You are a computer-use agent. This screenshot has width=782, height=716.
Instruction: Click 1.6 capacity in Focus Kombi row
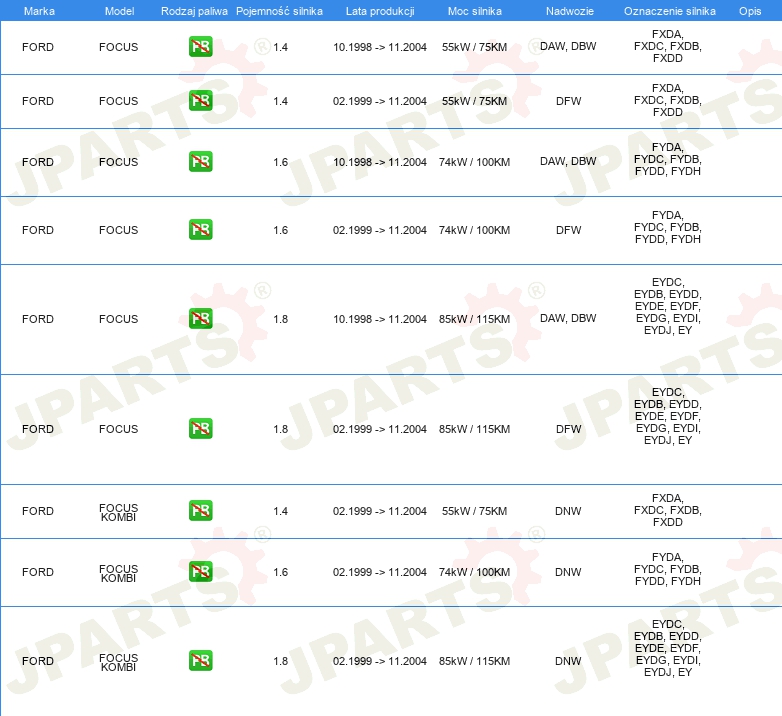point(280,572)
